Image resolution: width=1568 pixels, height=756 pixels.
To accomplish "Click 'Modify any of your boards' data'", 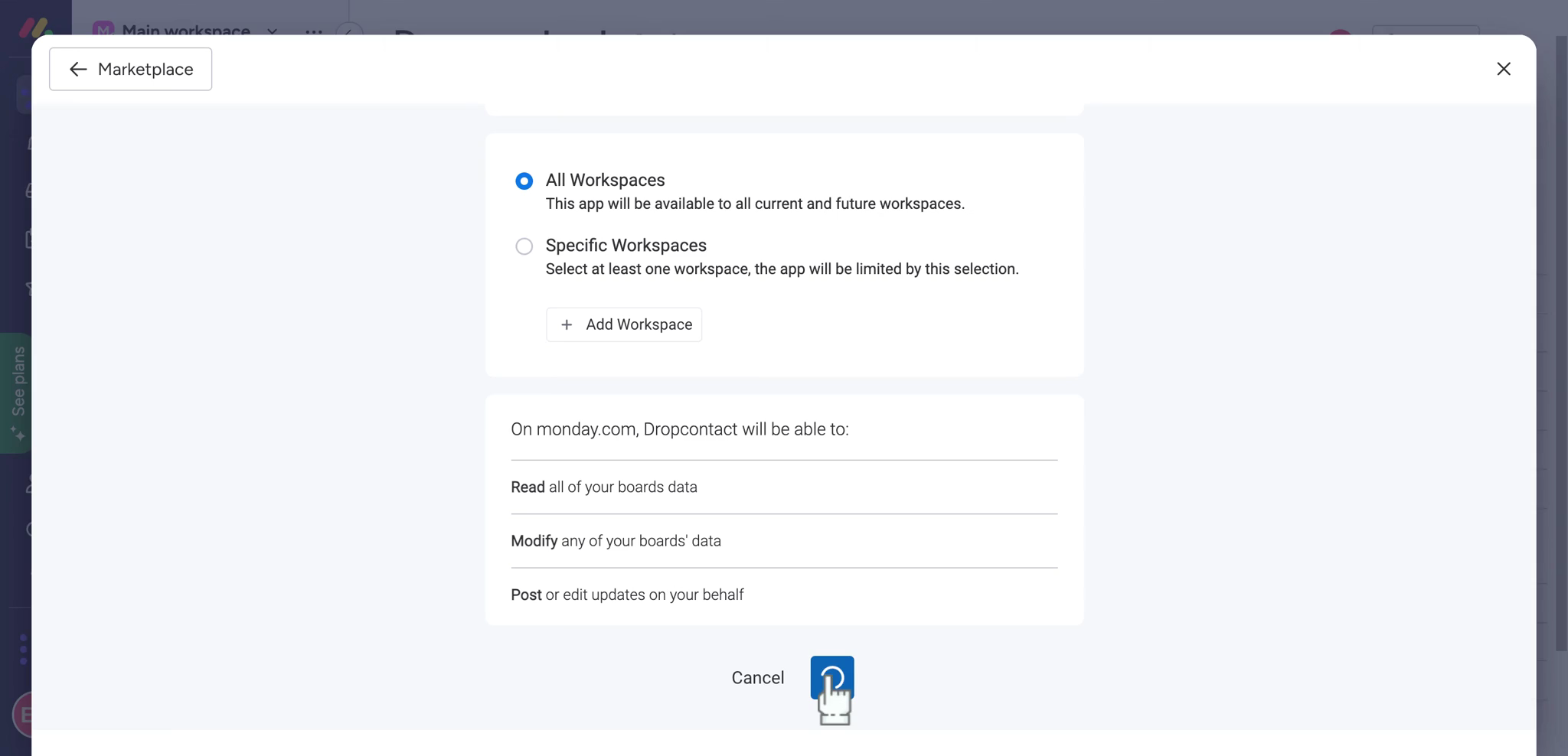I will coord(616,541).
